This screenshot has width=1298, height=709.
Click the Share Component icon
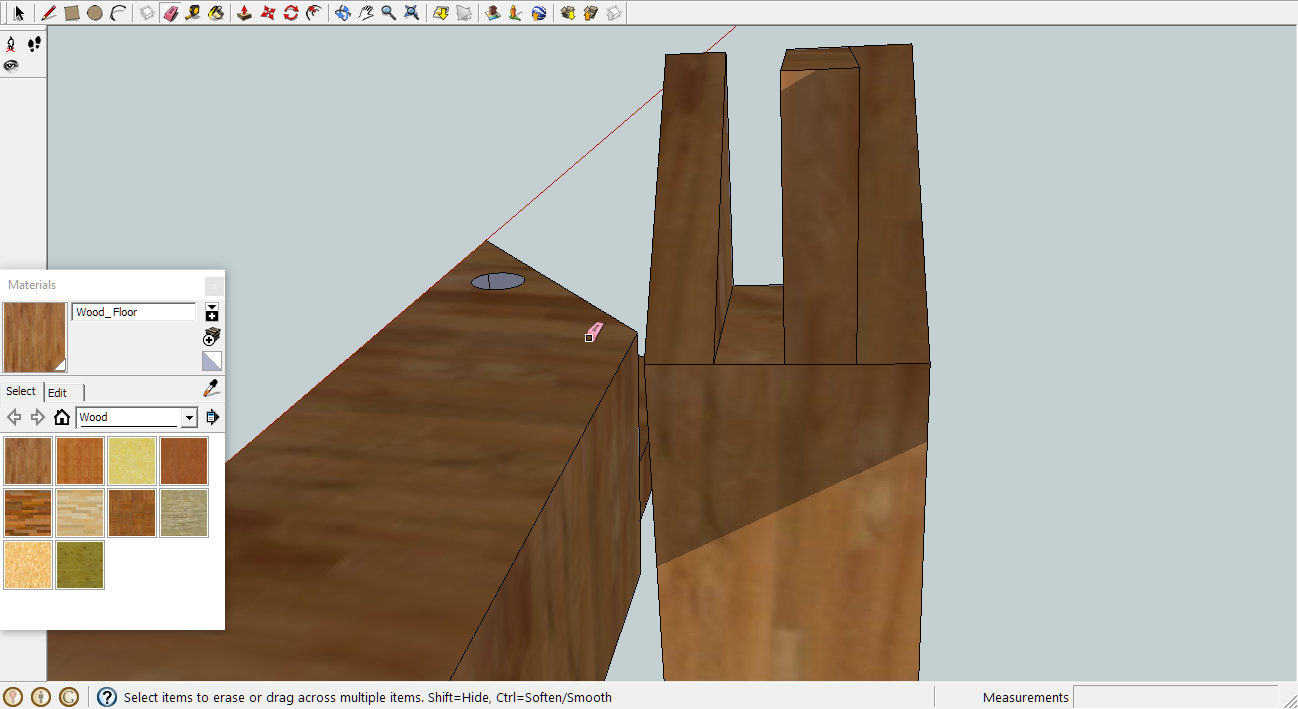[614, 13]
